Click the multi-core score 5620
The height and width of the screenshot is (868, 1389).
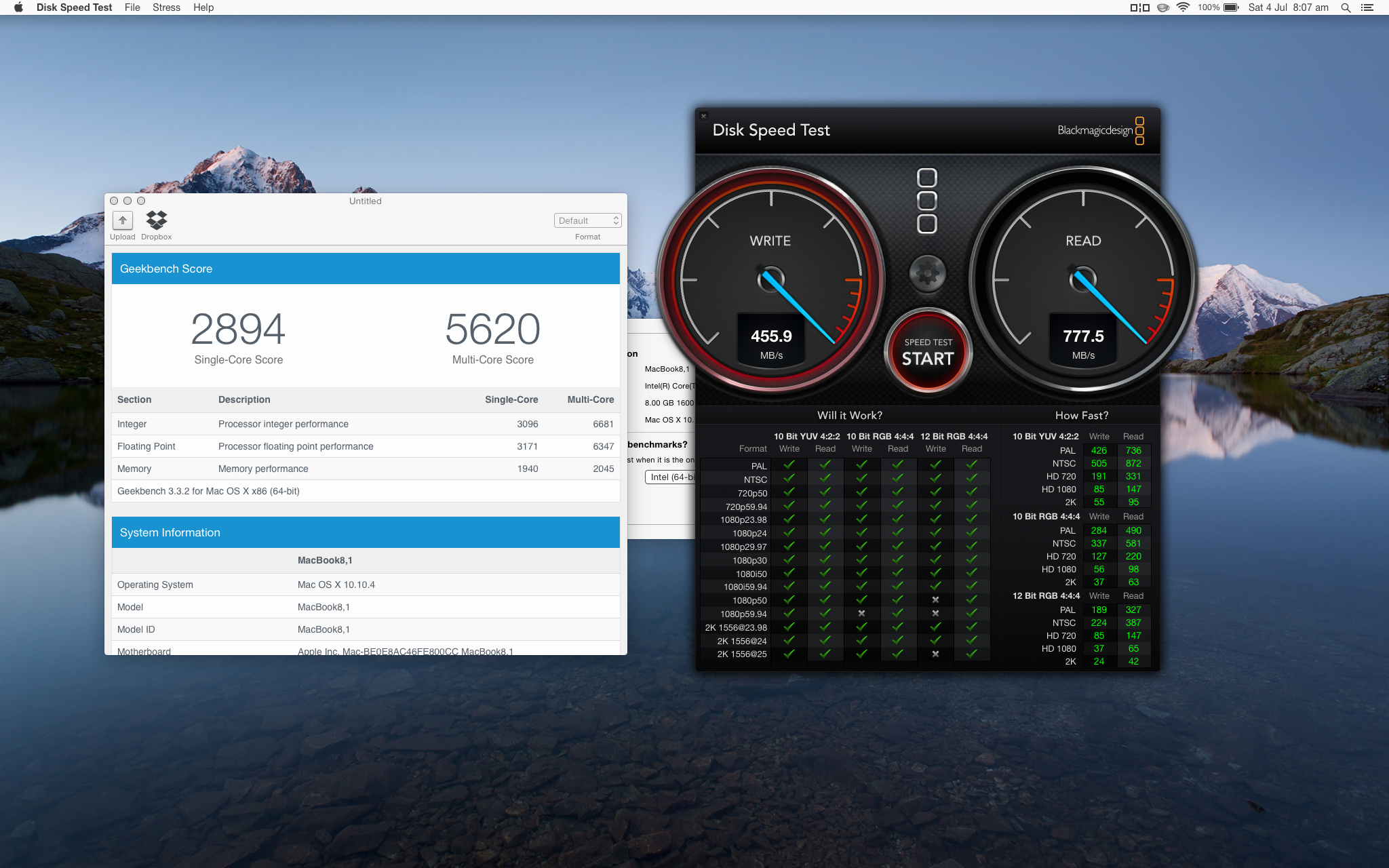click(493, 330)
